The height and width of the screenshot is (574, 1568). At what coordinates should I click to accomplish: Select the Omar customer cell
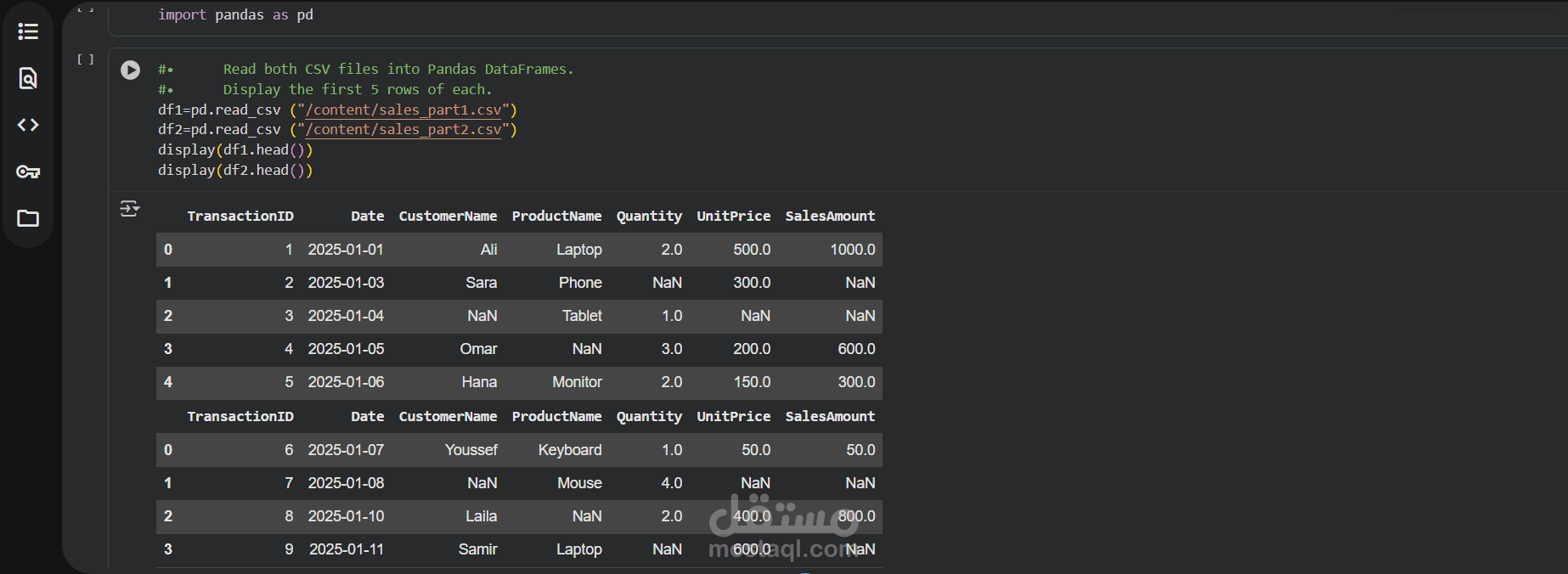478,349
